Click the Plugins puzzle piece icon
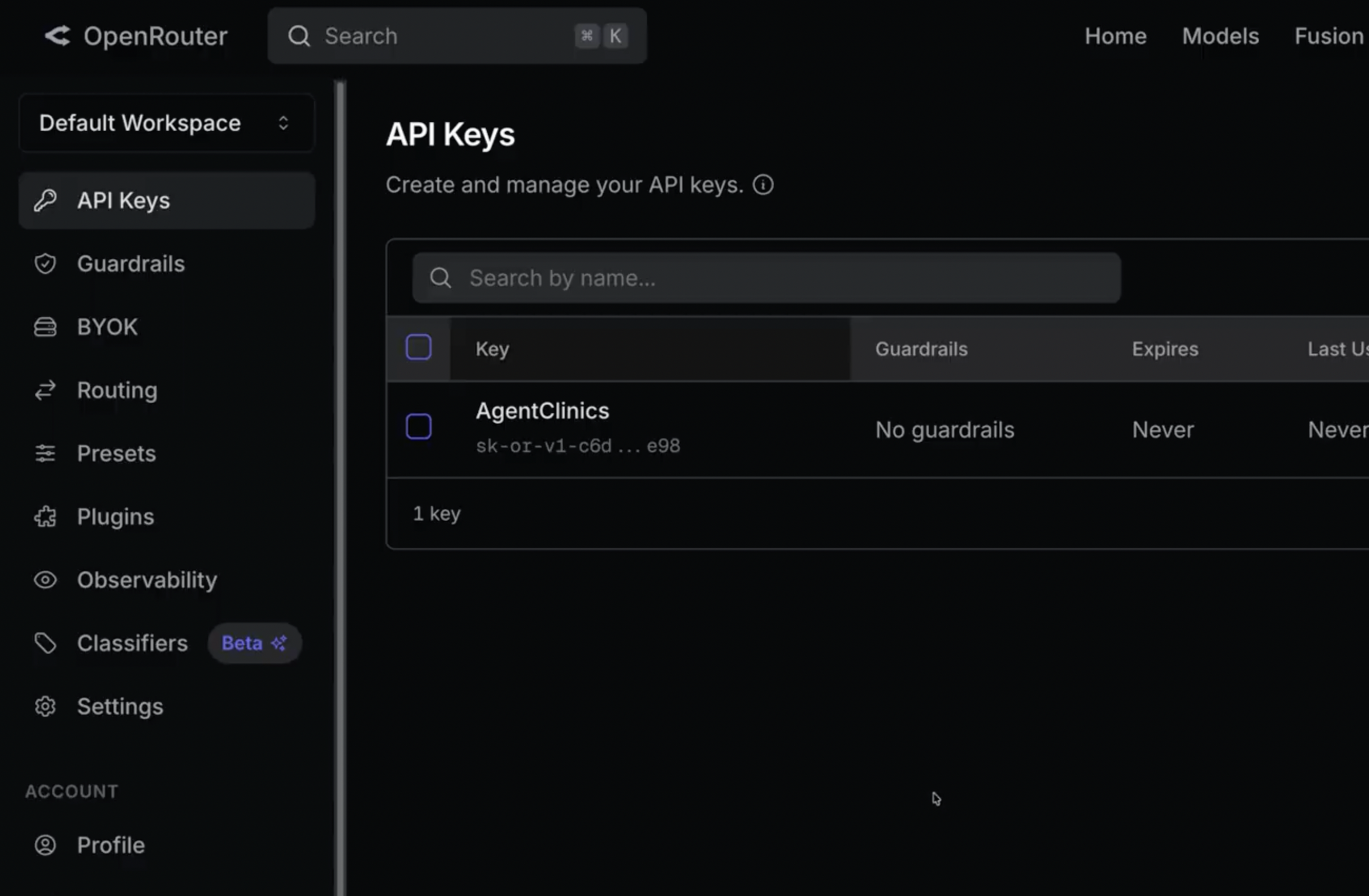This screenshot has height=896, width=1369. tap(45, 517)
